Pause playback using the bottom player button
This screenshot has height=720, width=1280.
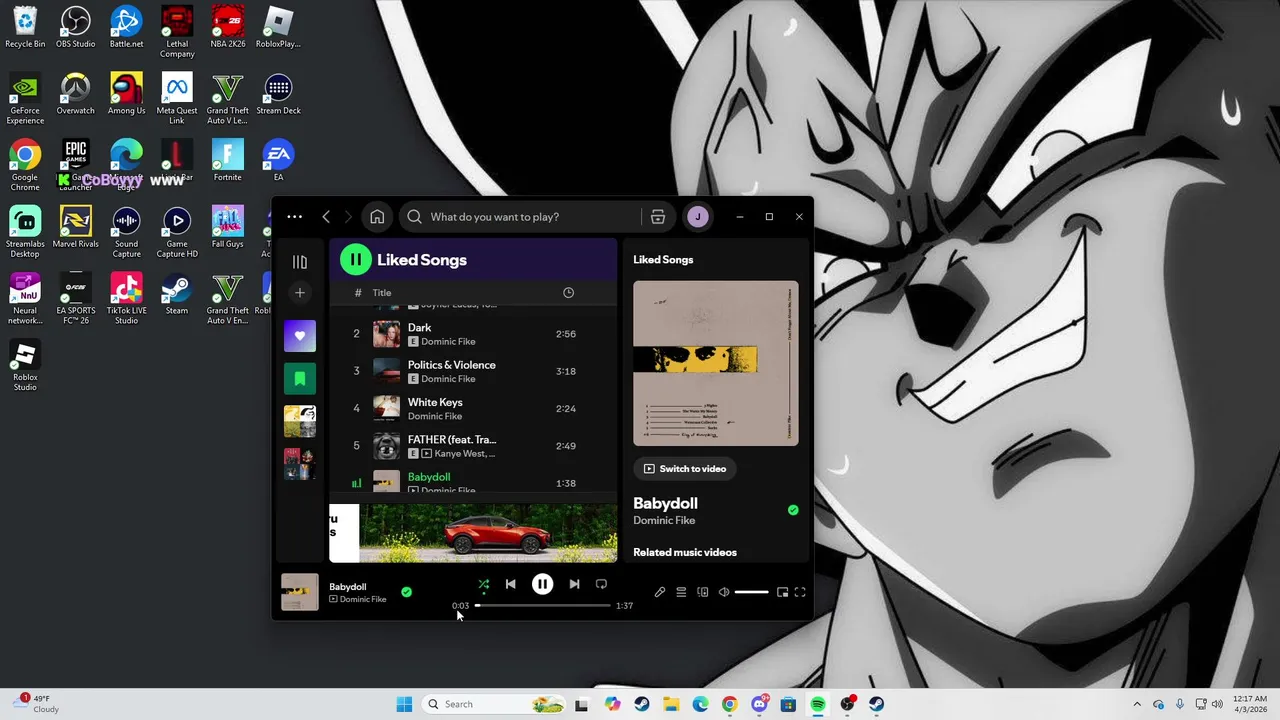(x=542, y=584)
